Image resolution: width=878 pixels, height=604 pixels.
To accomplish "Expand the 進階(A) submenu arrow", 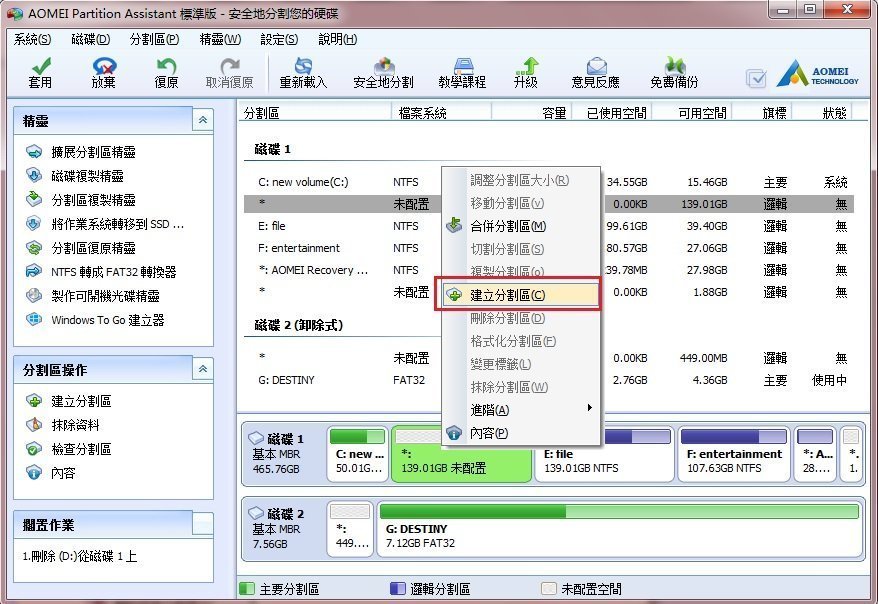I will click(589, 408).
